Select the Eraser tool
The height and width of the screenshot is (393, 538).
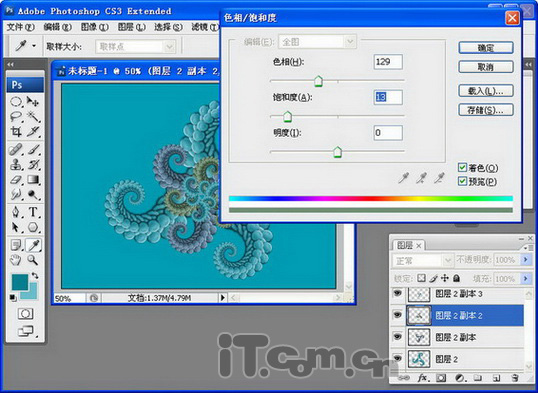click(x=16, y=180)
